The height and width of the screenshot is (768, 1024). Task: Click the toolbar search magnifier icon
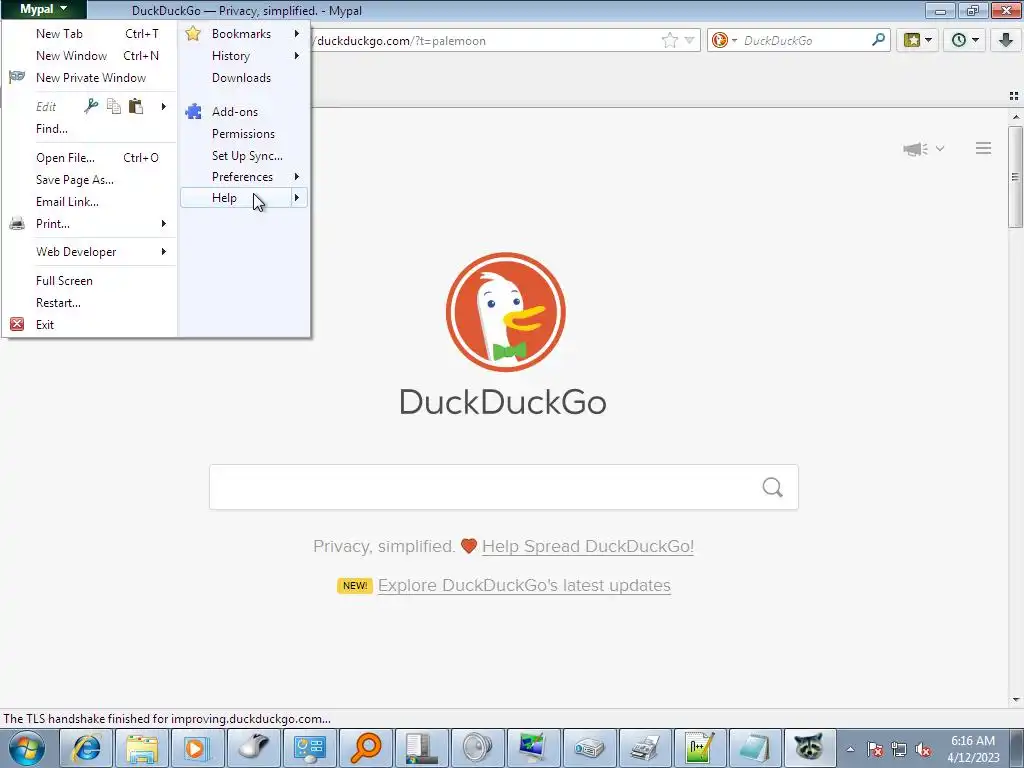click(x=878, y=40)
